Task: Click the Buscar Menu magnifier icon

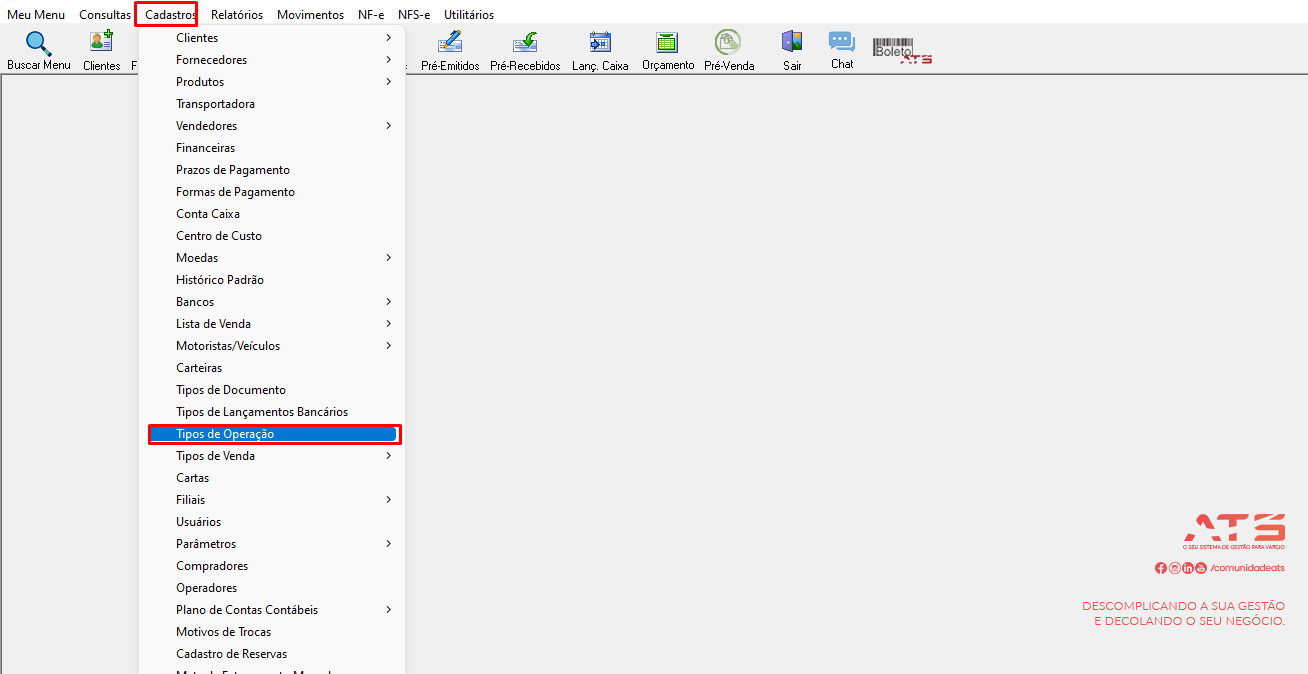Action: point(38,44)
